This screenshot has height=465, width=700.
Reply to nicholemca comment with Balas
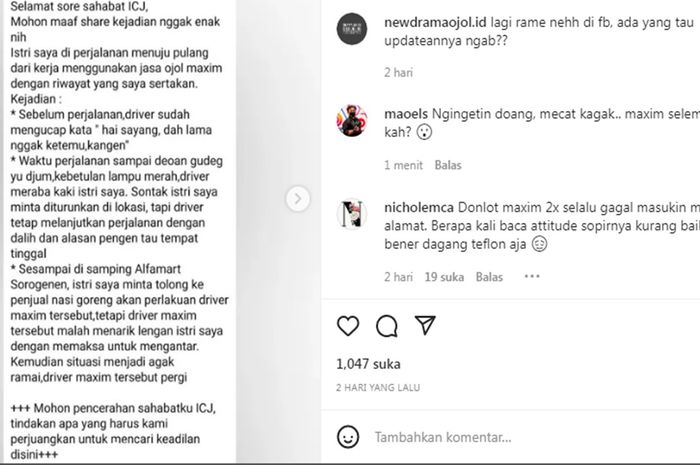[489, 277]
